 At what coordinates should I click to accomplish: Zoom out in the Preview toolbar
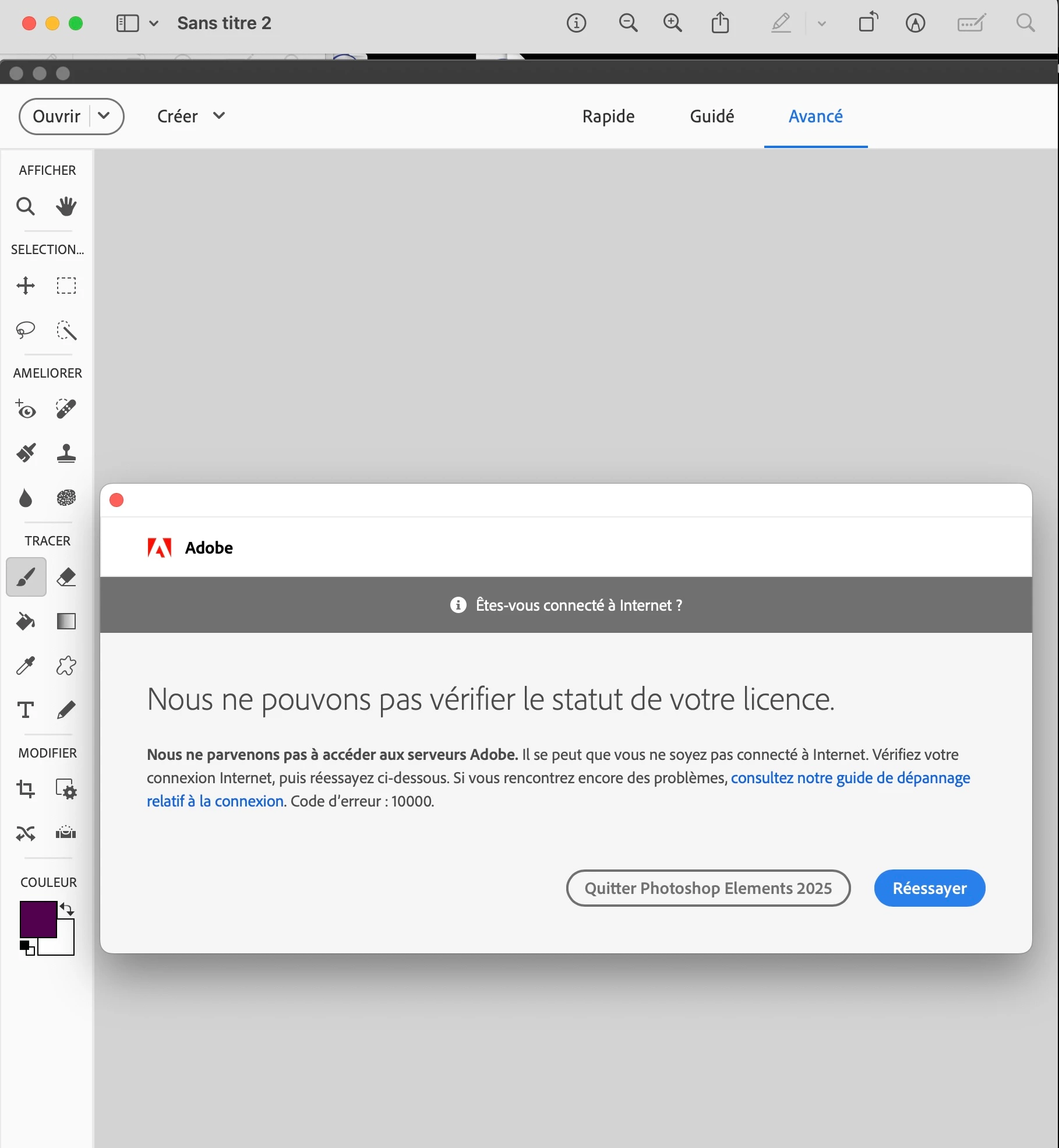coord(628,23)
